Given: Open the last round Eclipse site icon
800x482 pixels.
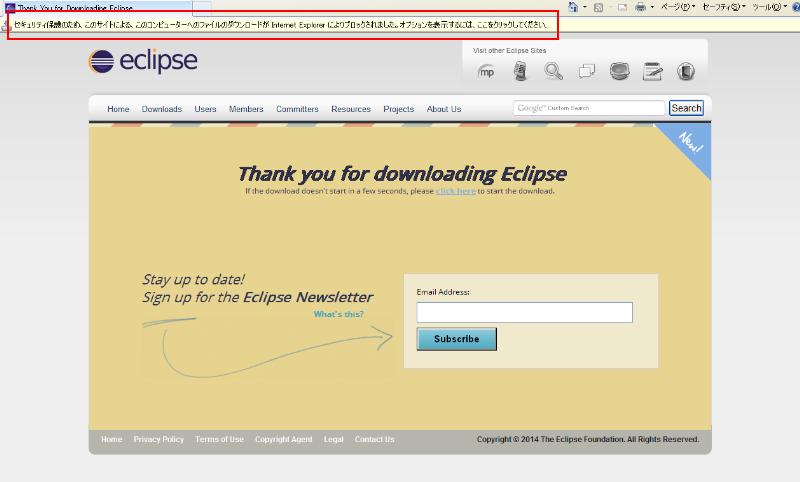Looking at the screenshot, I should (686, 71).
